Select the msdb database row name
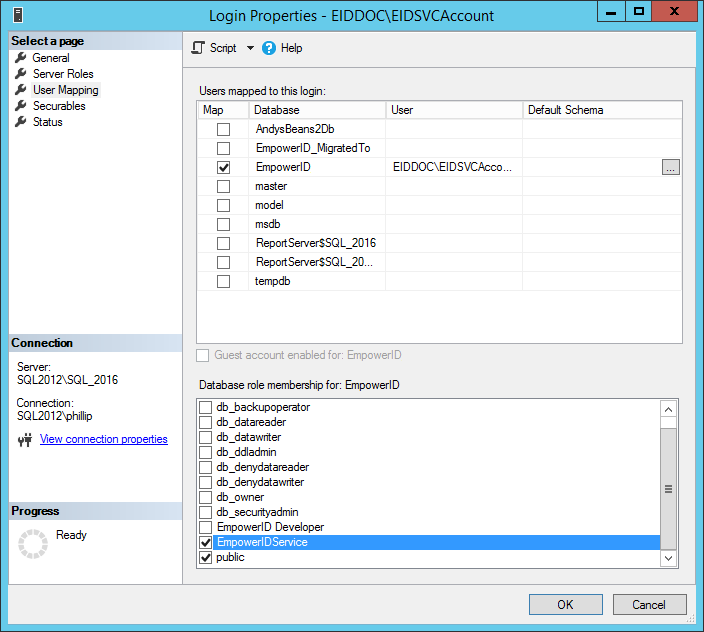Screen dimensions: 704x632 268,224
